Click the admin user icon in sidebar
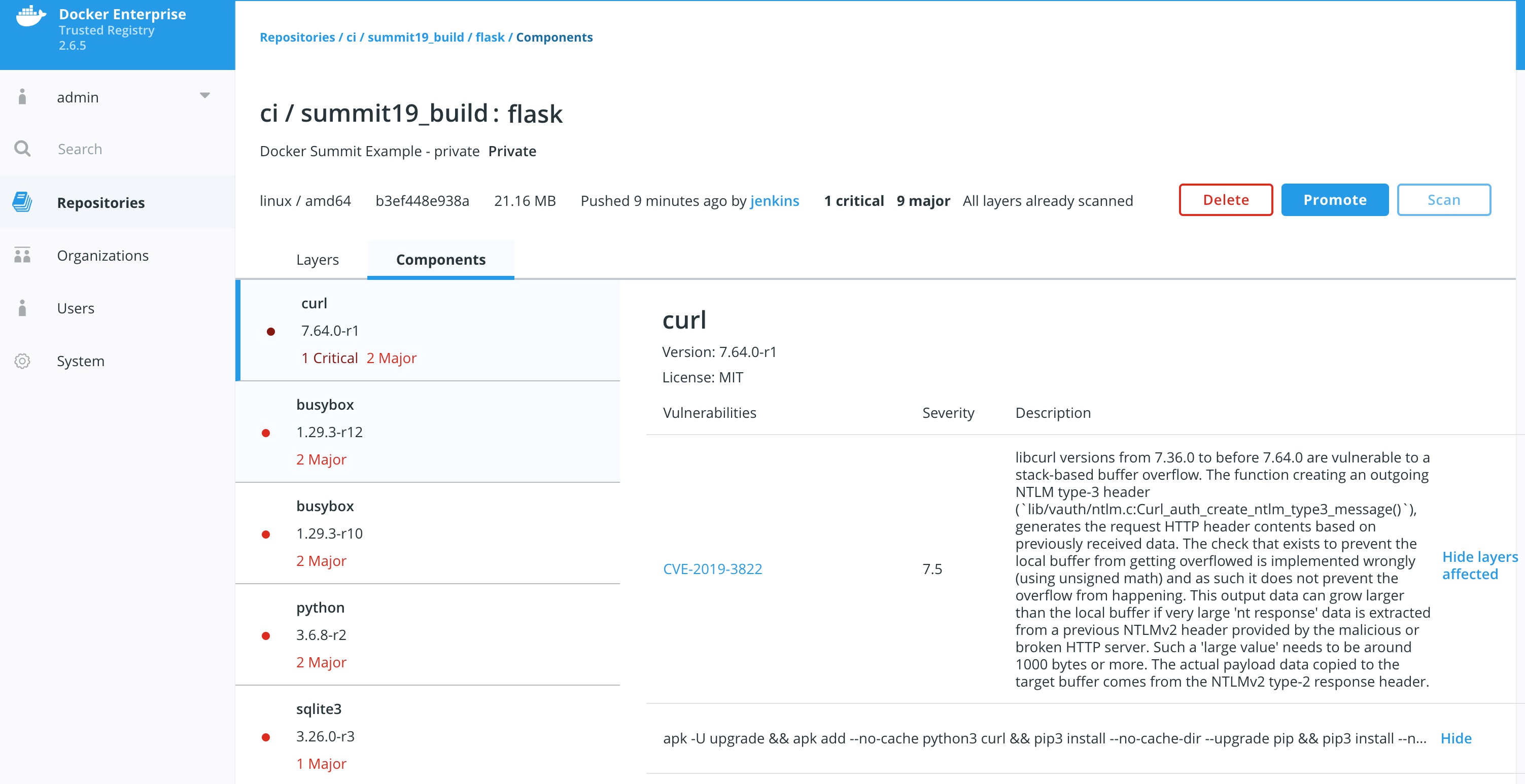Viewport: 1525px width, 784px height. click(x=22, y=97)
